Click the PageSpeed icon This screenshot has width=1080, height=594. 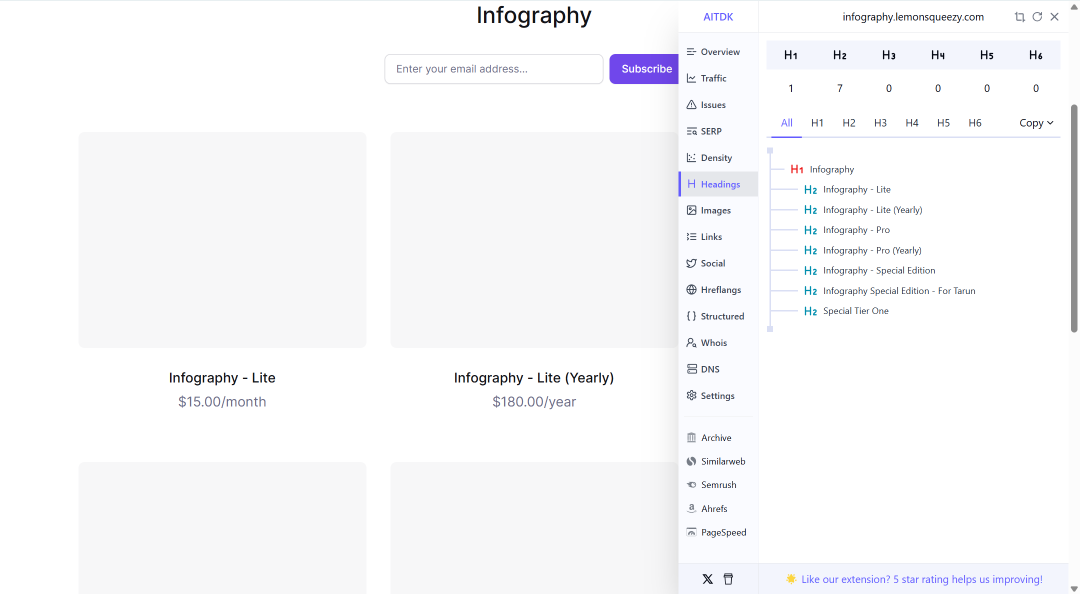pos(692,532)
